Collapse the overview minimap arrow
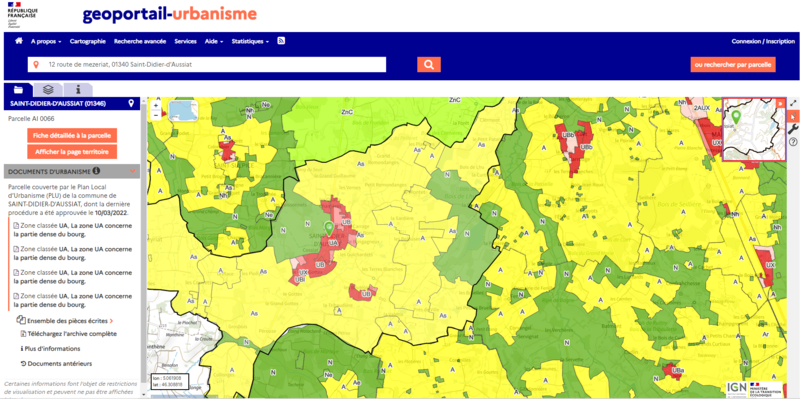Viewport: 800px width, 399px height. tap(780, 103)
